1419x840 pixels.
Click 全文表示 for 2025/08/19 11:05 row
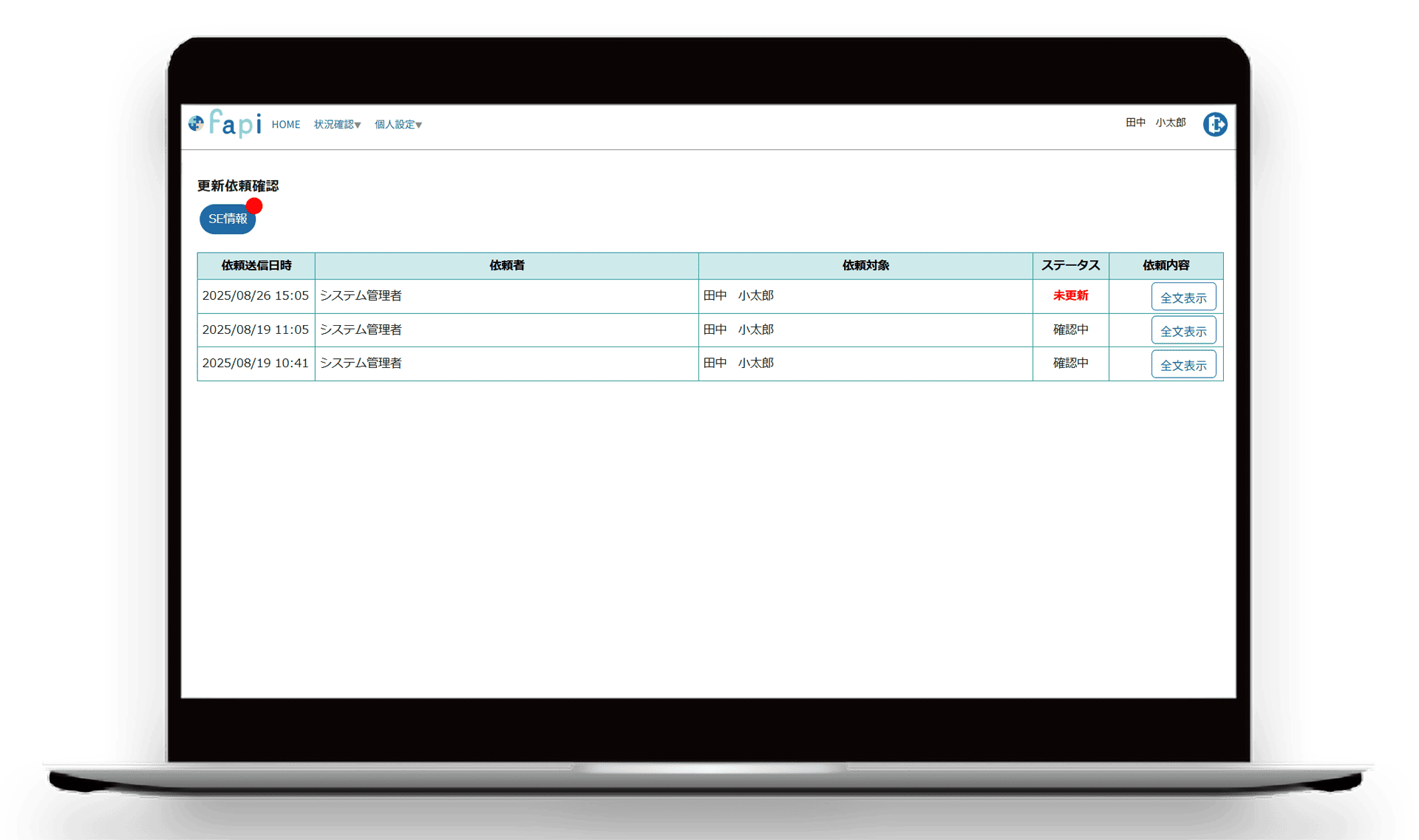pyautogui.click(x=1182, y=331)
